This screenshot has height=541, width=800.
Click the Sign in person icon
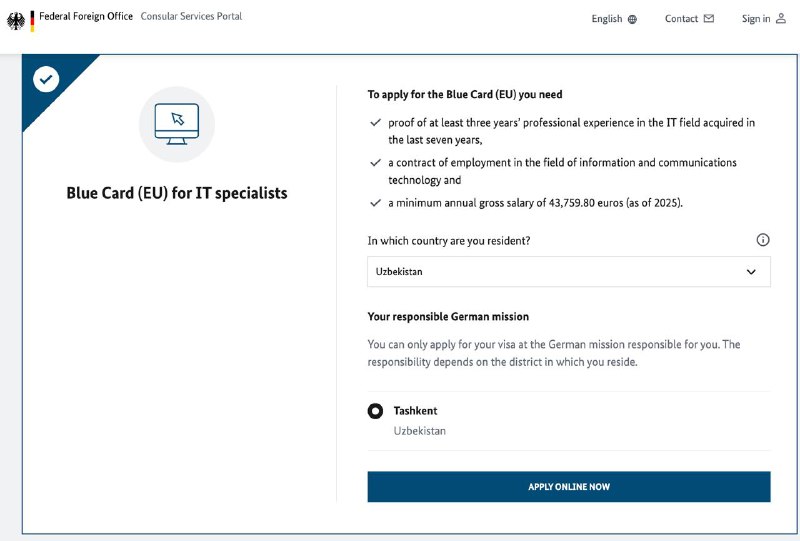(x=781, y=18)
